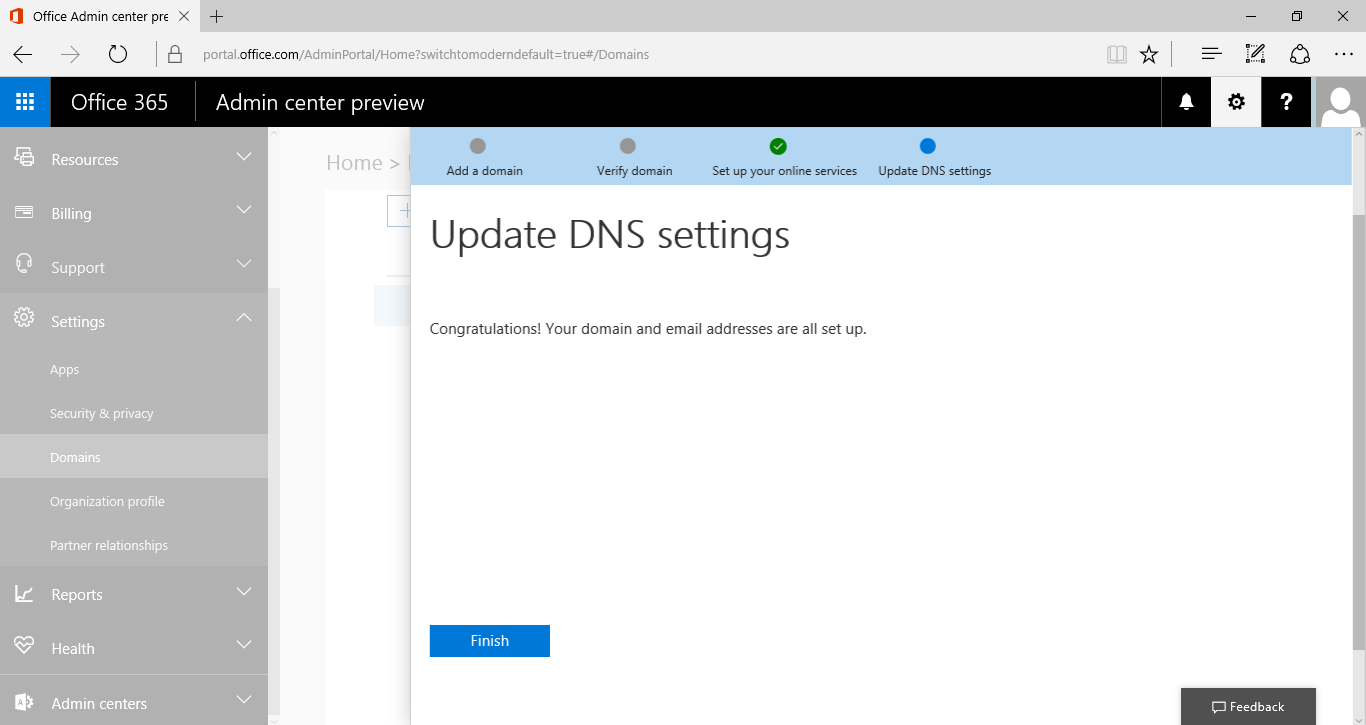Click the help question mark icon
Image resolution: width=1366 pixels, height=725 pixels.
(1286, 102)
